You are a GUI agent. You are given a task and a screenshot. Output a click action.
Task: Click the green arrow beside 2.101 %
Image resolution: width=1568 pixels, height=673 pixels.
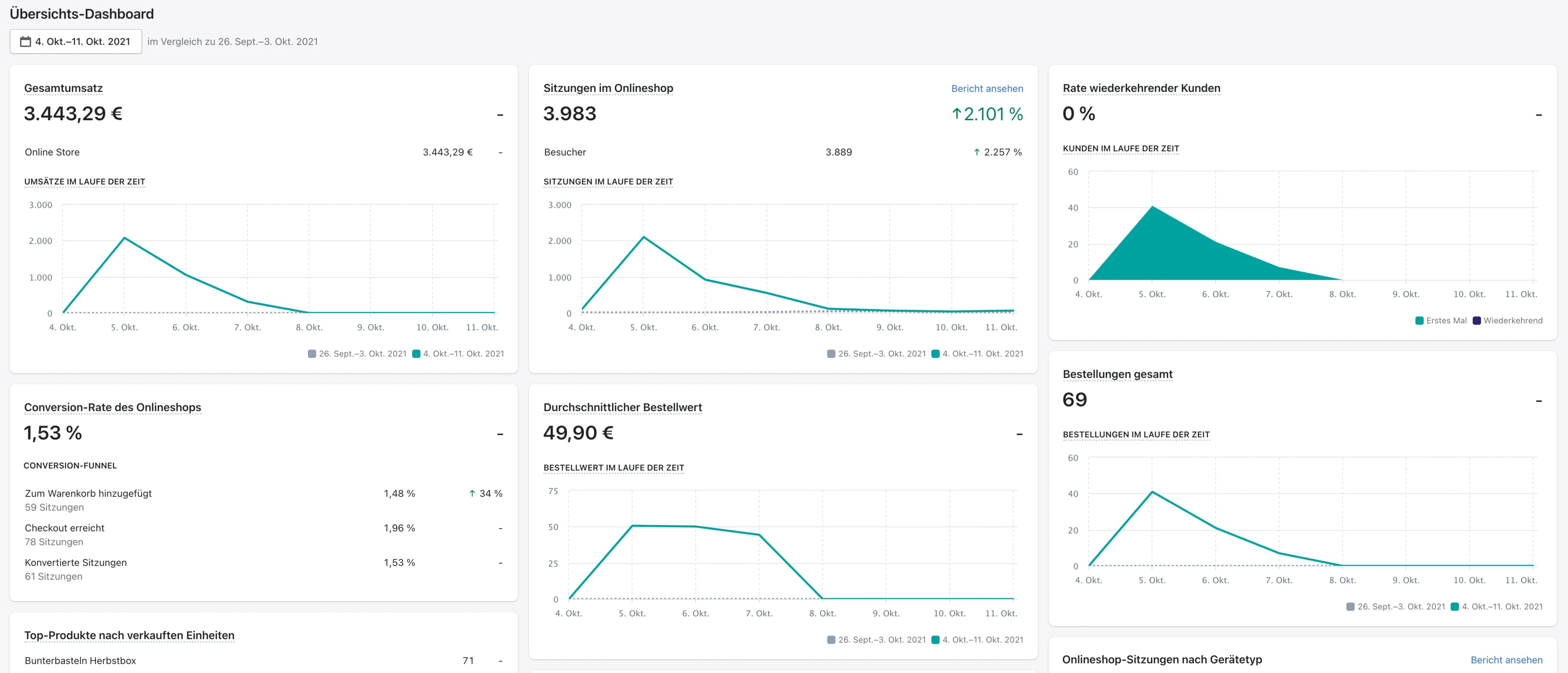(956, 114)
